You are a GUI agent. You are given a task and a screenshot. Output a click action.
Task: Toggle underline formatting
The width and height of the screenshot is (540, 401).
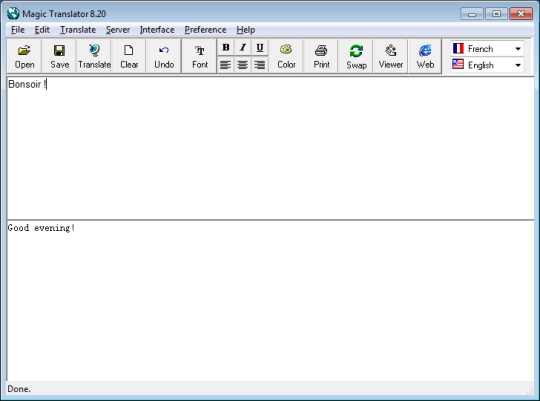[x=260, y=47]
